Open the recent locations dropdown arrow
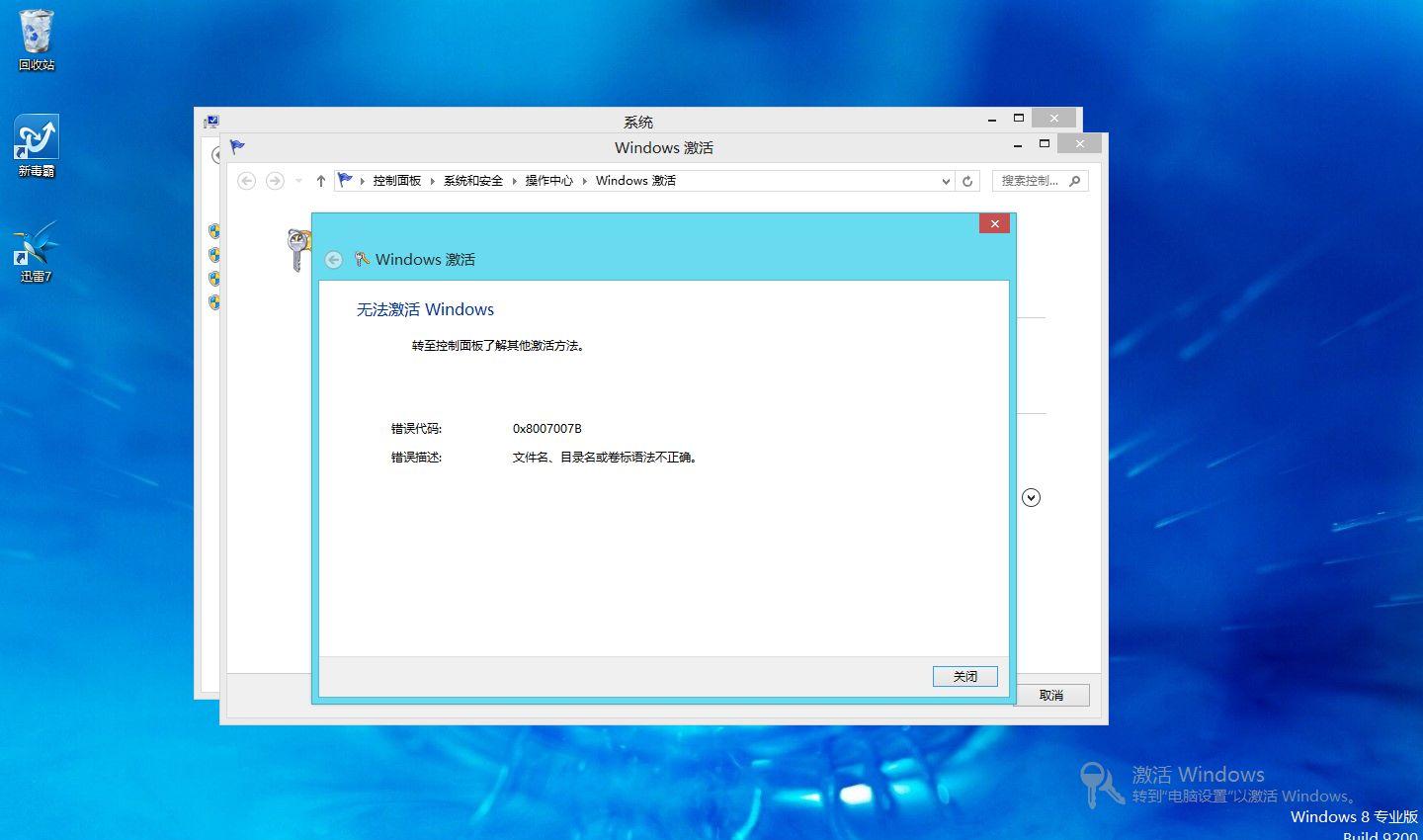Image resolution: width=1423 pixels, height=840 pixels. pyautogui.click(x=298, y=181)
